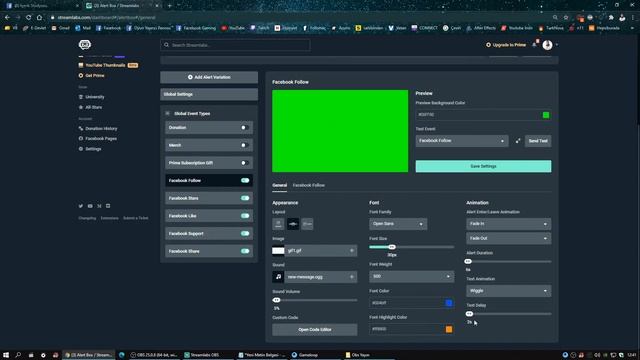Toggle the Merch event switch
This screenshot has width=640, height=360.
click(244, 145)
